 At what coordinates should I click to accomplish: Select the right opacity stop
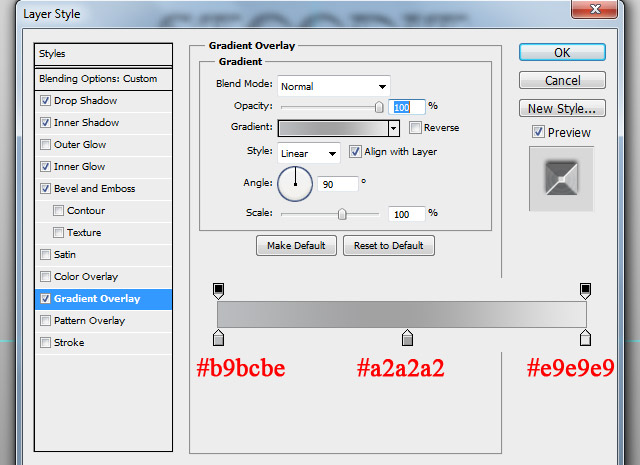coord(585,291)
